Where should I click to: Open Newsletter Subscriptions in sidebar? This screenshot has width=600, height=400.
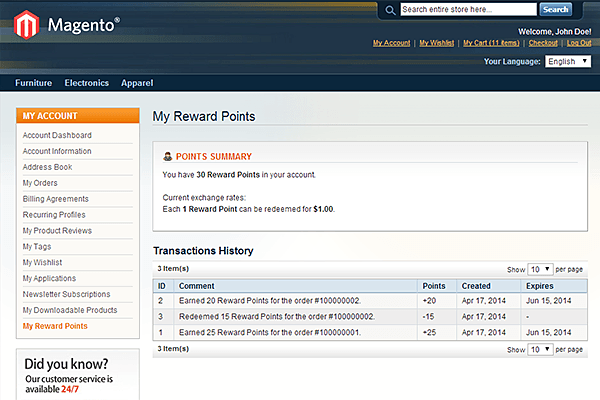coord(67,294)
